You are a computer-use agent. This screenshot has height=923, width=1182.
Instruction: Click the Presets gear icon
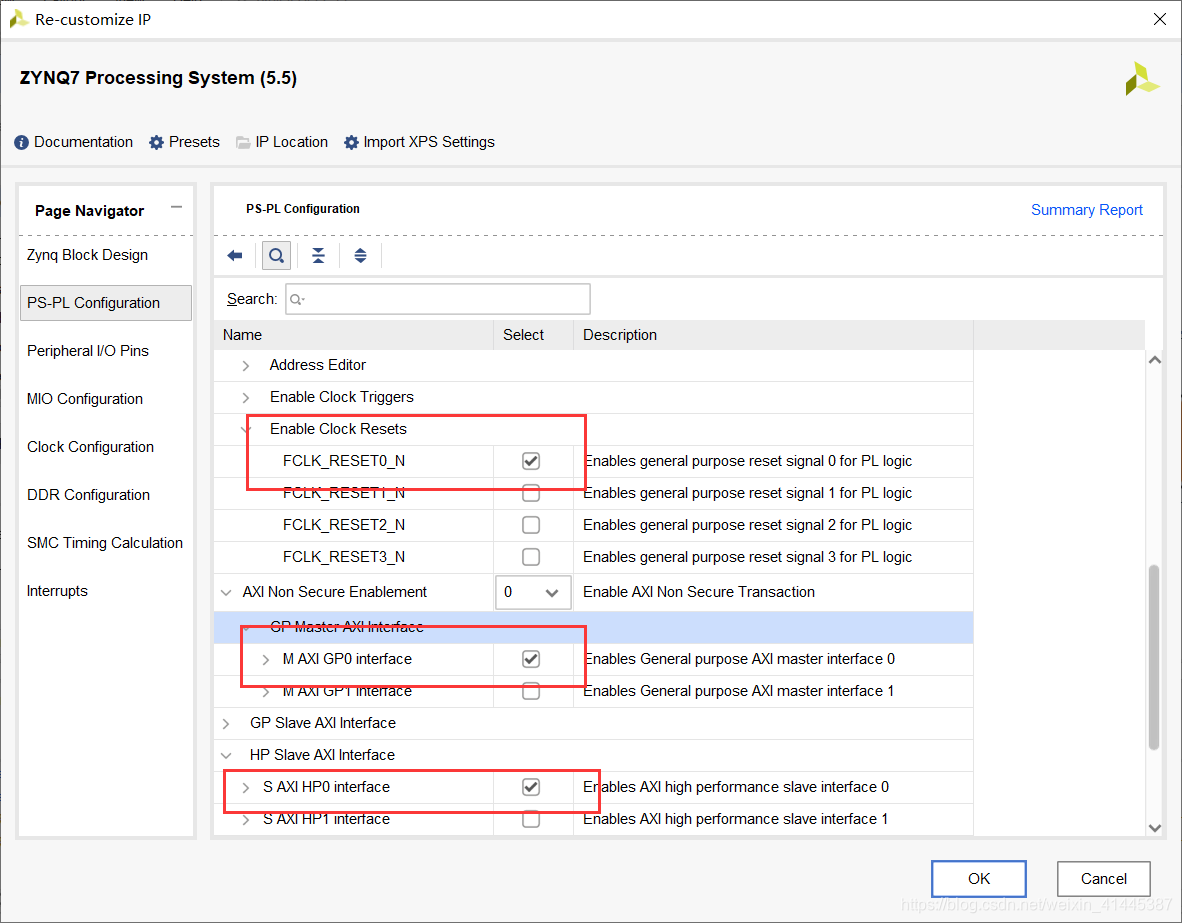pos(156,143)
